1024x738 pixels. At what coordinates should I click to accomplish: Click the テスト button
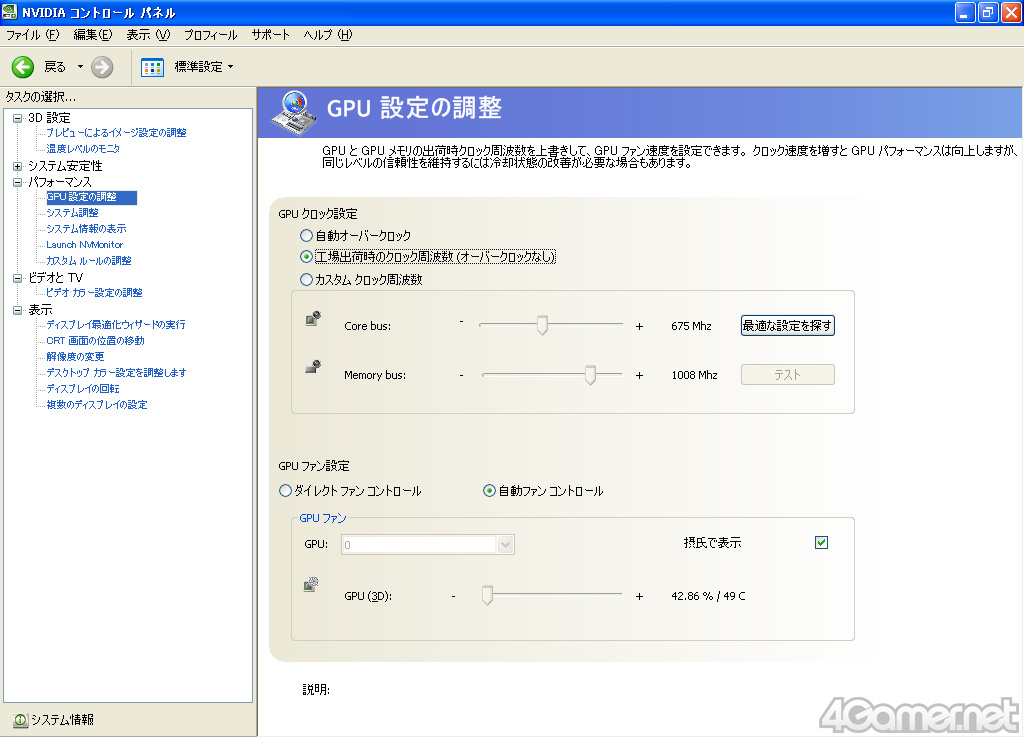(x=787, y=375)
